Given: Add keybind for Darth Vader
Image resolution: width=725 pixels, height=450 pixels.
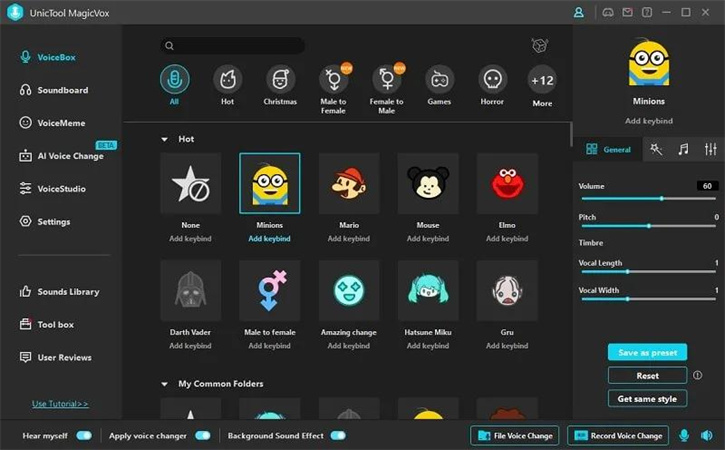Looking at the screenshot, I should tap(190, 346).
